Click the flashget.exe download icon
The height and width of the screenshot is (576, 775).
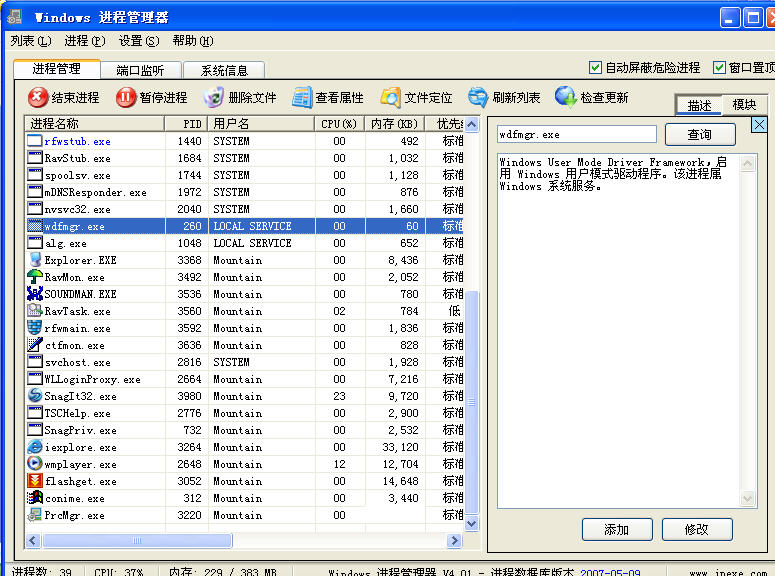coord(35,481)
